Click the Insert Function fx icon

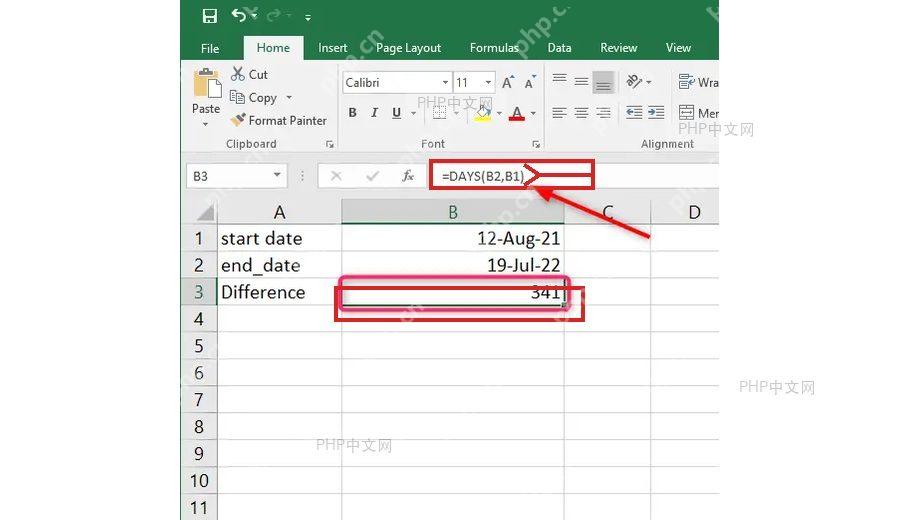tap(408, 176)
